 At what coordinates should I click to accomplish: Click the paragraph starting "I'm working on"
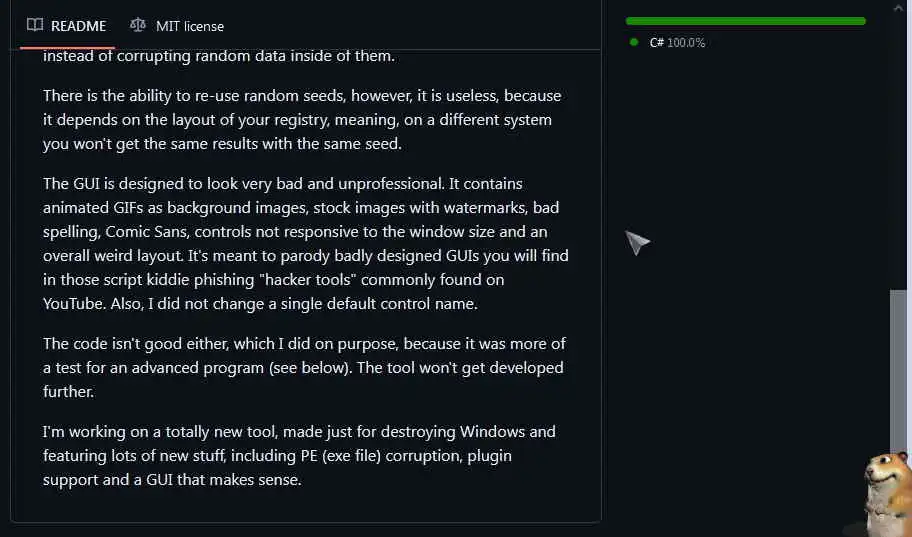click(x=299, y=456)
